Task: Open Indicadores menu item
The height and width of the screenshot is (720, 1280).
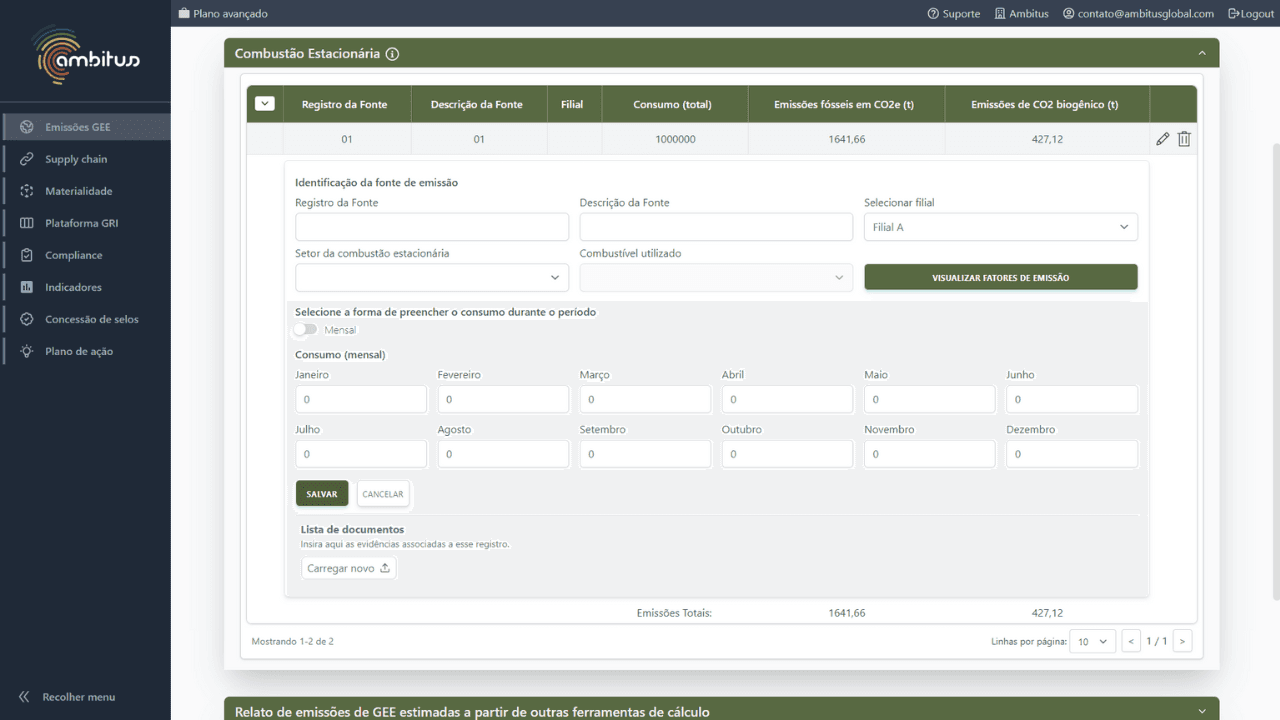Action: [x=86, y=287]
